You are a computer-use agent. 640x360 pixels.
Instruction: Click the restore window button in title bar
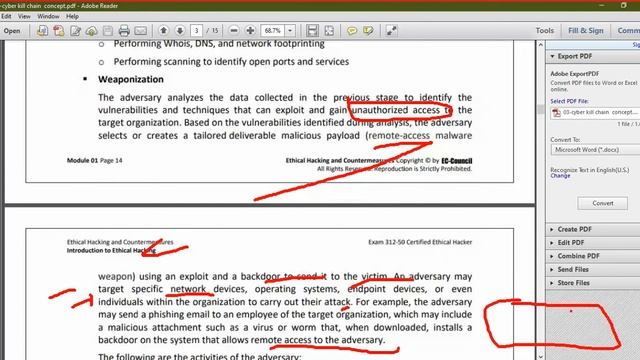click(x=623, y=5)
